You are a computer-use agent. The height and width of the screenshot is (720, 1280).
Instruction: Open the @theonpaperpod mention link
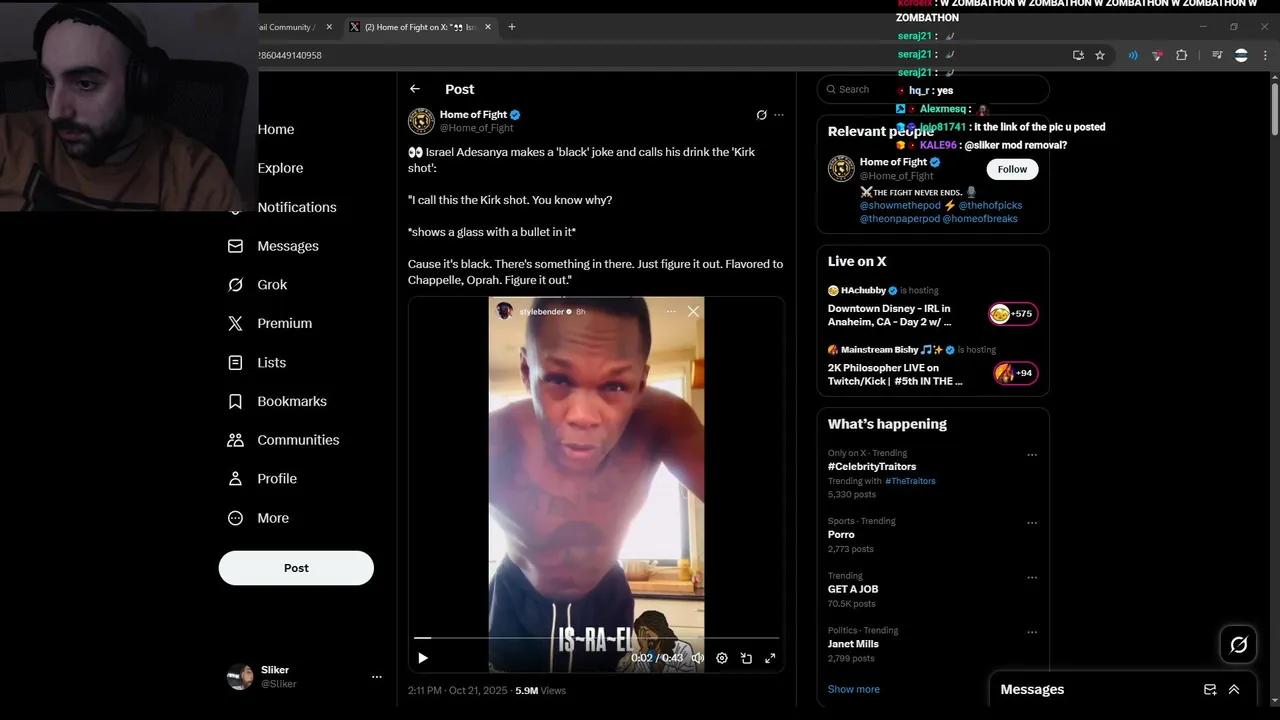[899, 218]
